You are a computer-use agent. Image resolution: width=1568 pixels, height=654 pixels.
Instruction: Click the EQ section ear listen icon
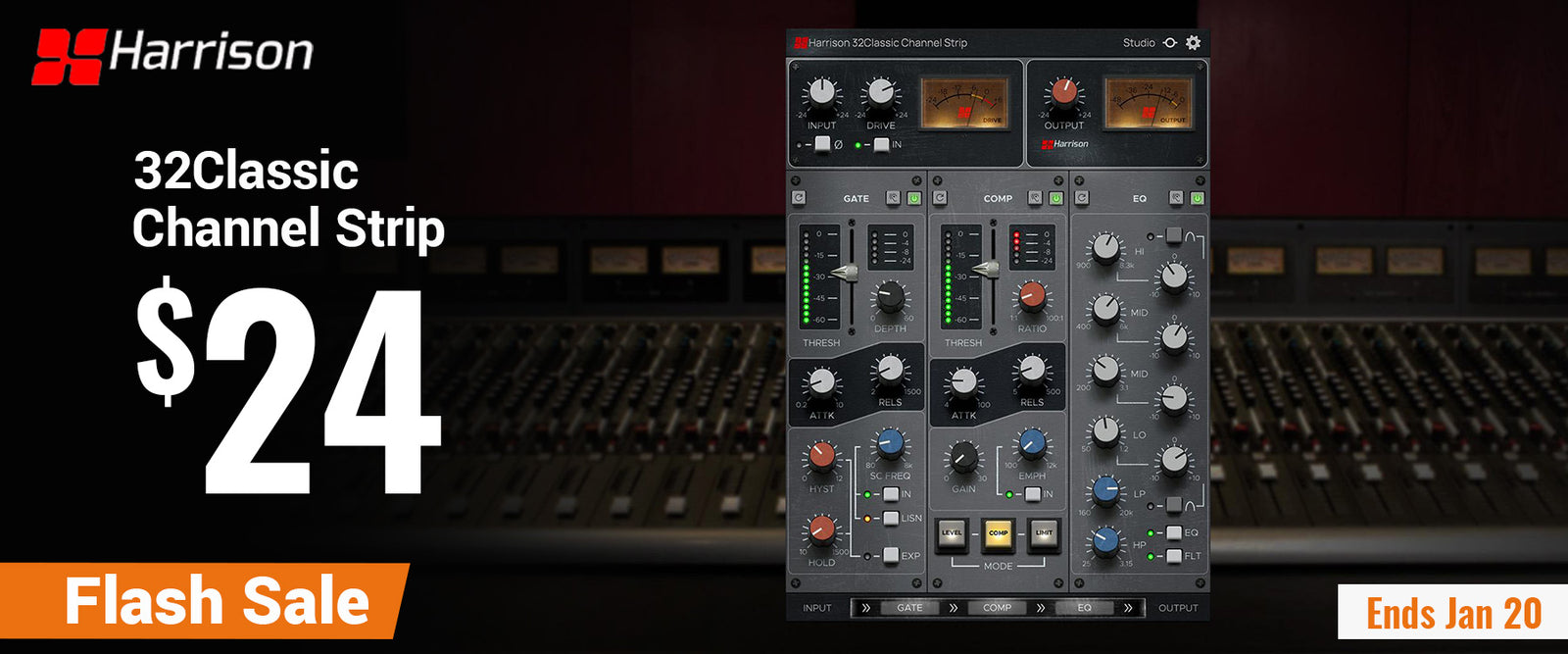tap(1176, 198)
